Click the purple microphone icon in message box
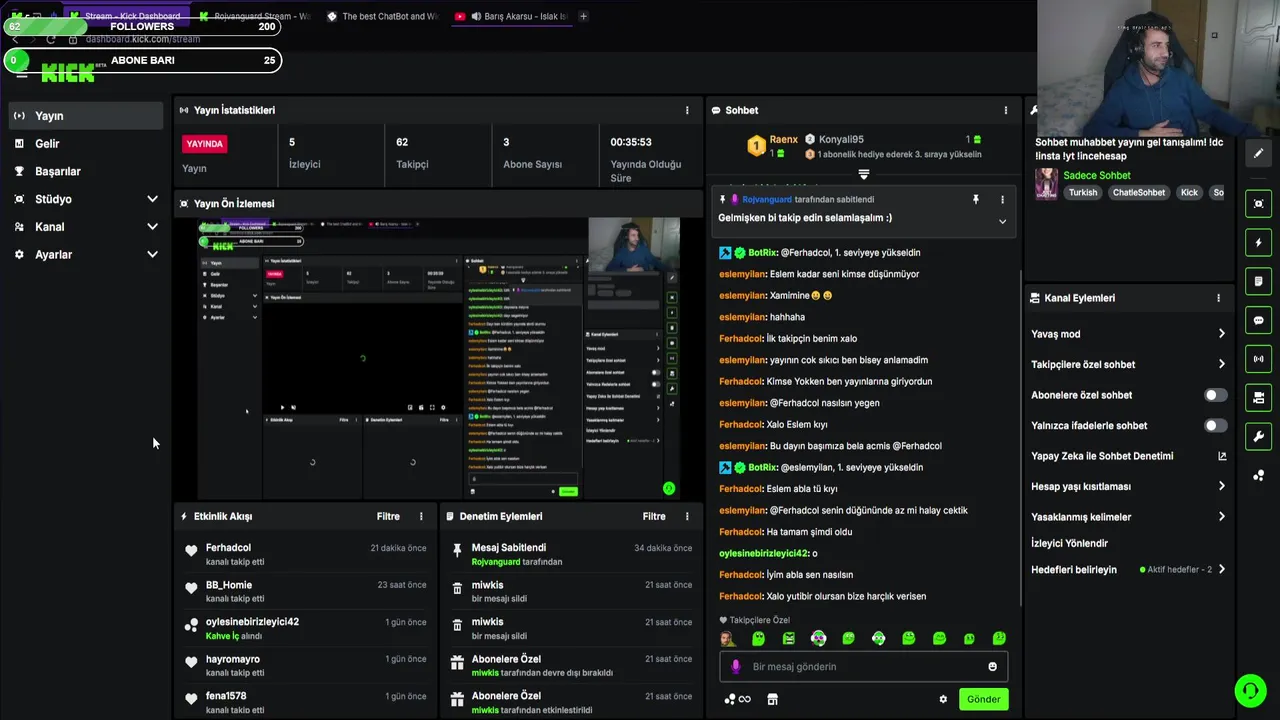The width and height of the screenshot is (1280, 720). pyautogui.click(x=736, y=667)
